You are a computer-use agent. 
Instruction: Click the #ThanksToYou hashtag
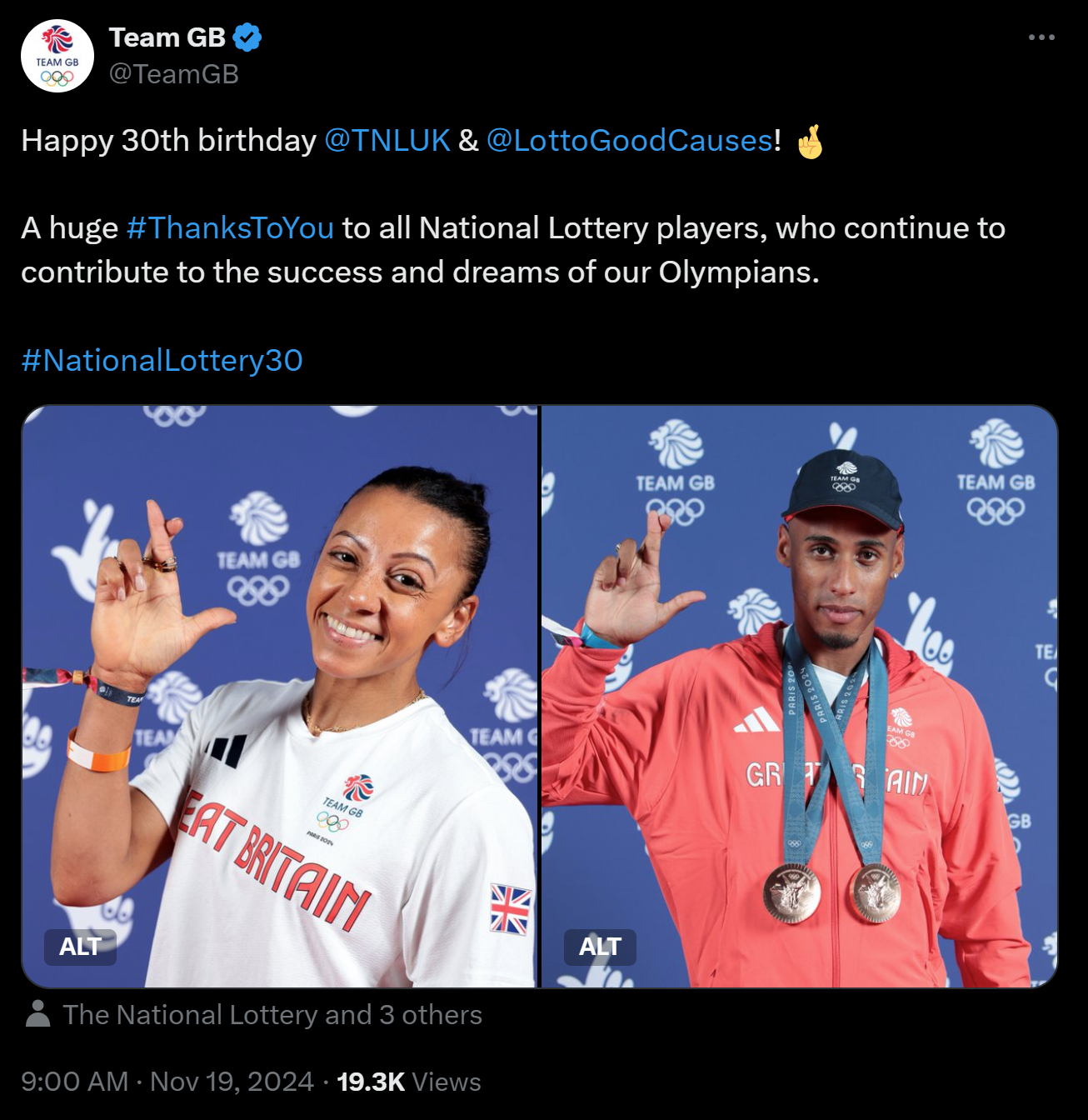230,227
